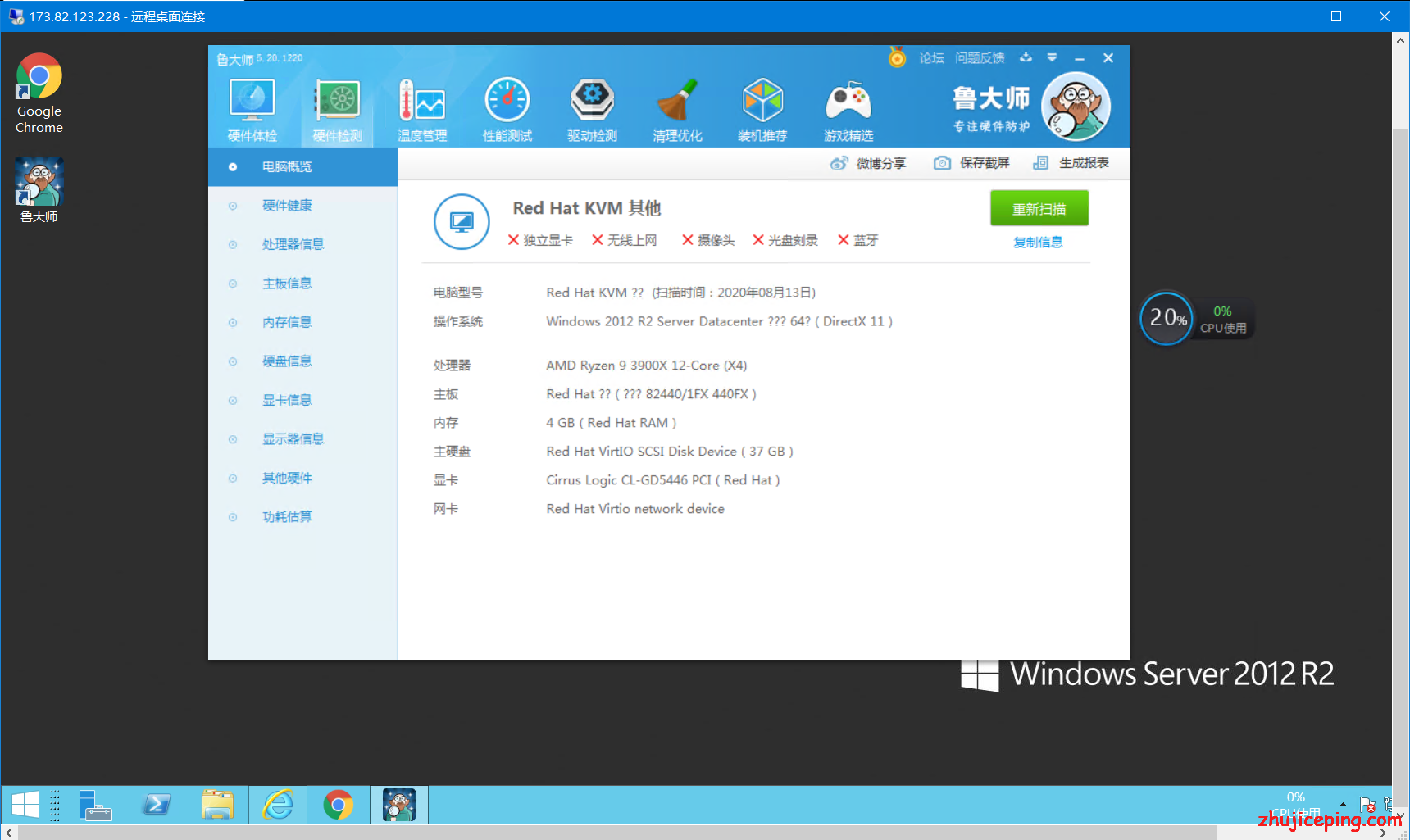The image size is (1410, 840).
Task: Open 游戏精选 games selection
Action: (x=848, y=111)
